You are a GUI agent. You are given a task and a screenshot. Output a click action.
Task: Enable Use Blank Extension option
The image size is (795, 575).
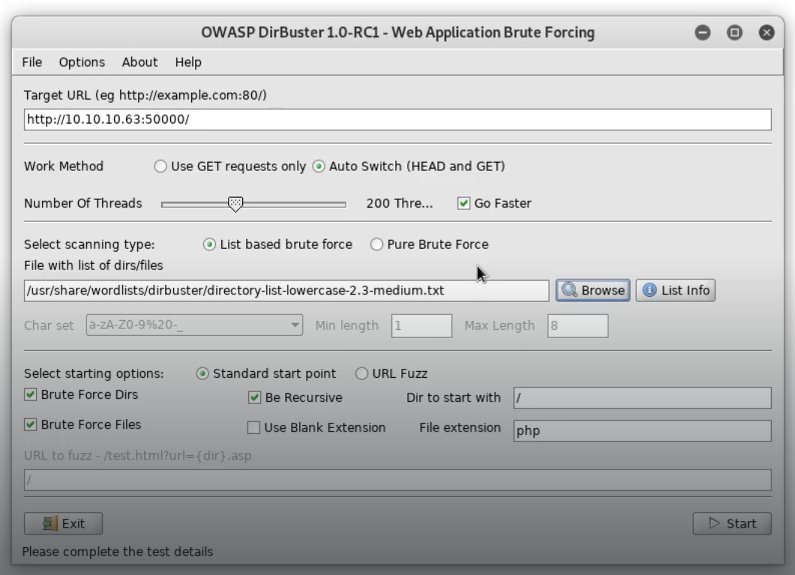pyautogui.click(x=254, y=427)
